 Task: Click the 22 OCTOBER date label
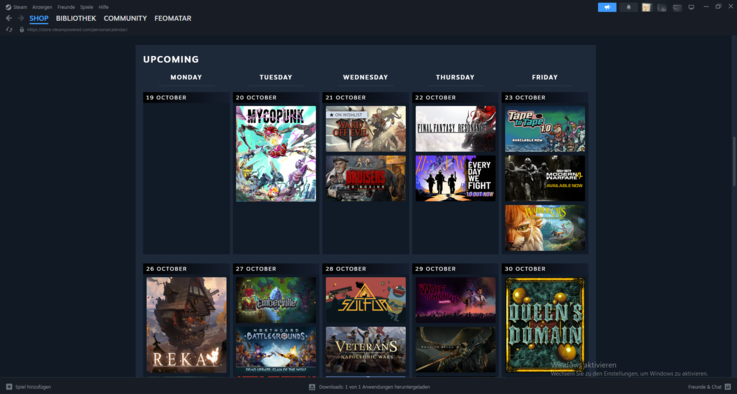pos(435,97)
